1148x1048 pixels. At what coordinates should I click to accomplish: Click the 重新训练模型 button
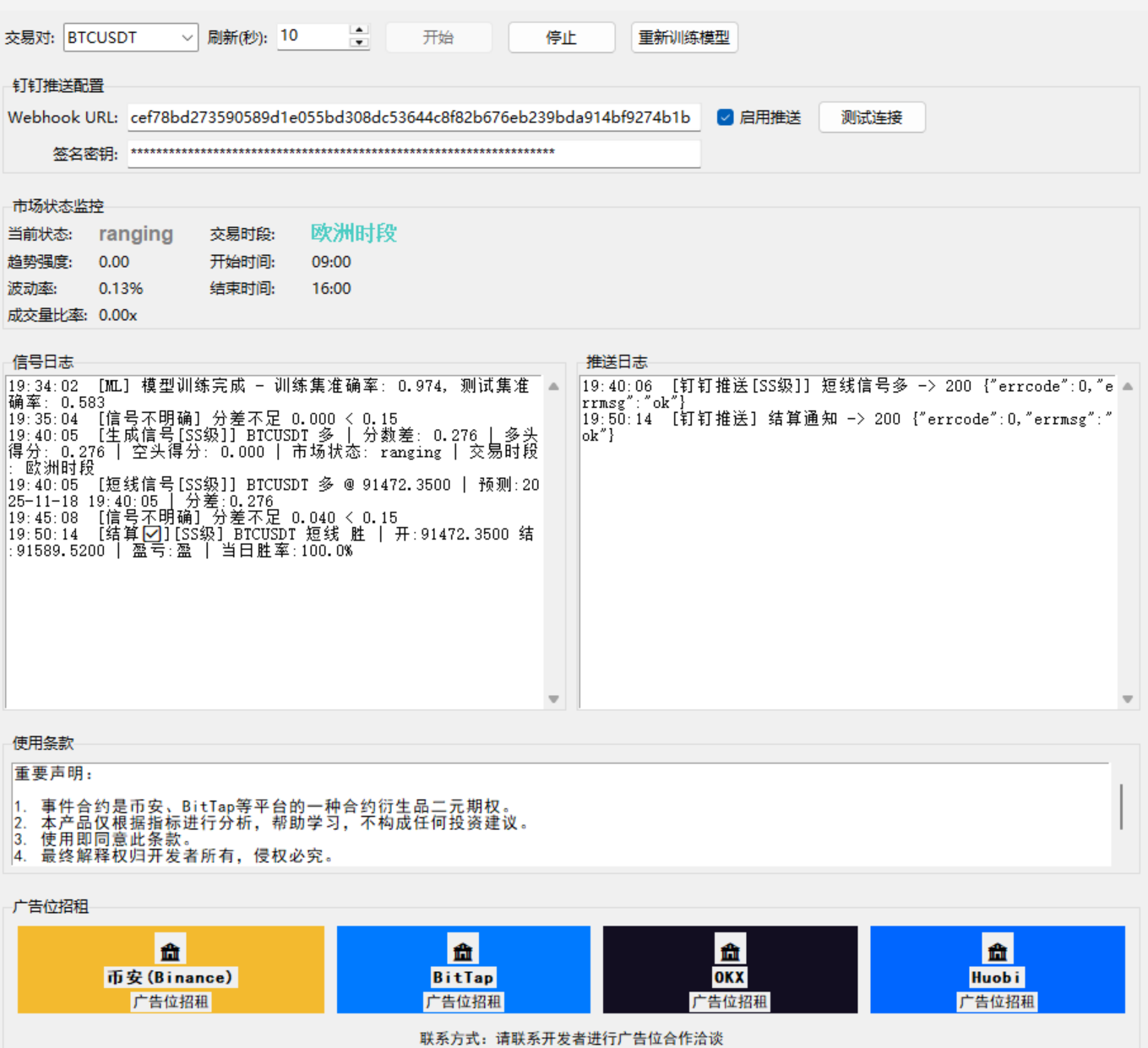click(x=683, y=37)
